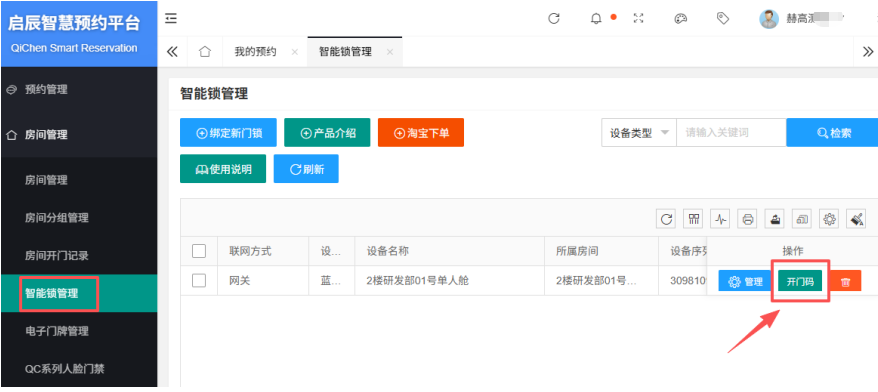This screenshot has width=878, height=392.
Task: Delete the lock with red trash button
Action: pyautogui.click(x=845, y=282)
